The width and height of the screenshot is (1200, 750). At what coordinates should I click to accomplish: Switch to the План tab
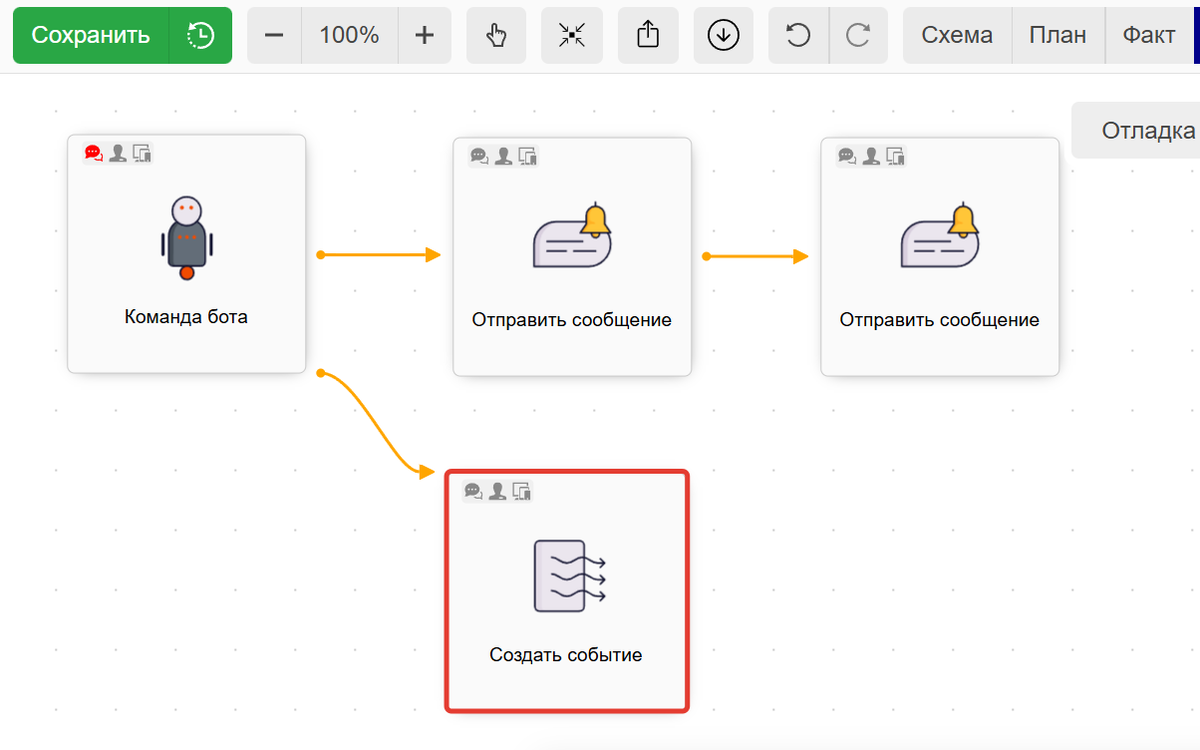(1058, 35)
